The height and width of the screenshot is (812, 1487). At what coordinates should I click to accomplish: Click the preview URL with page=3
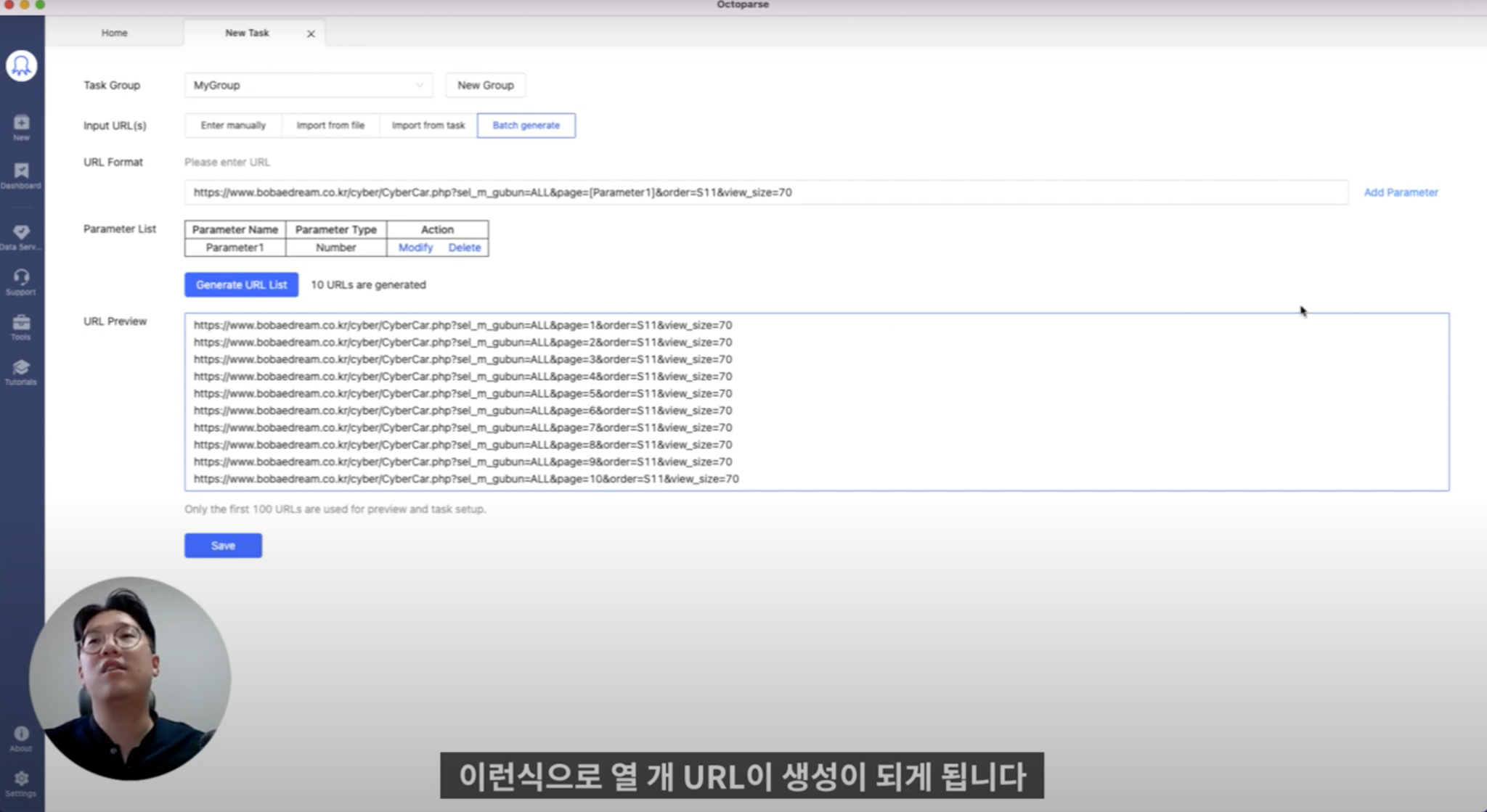click(x=463, y=359)
